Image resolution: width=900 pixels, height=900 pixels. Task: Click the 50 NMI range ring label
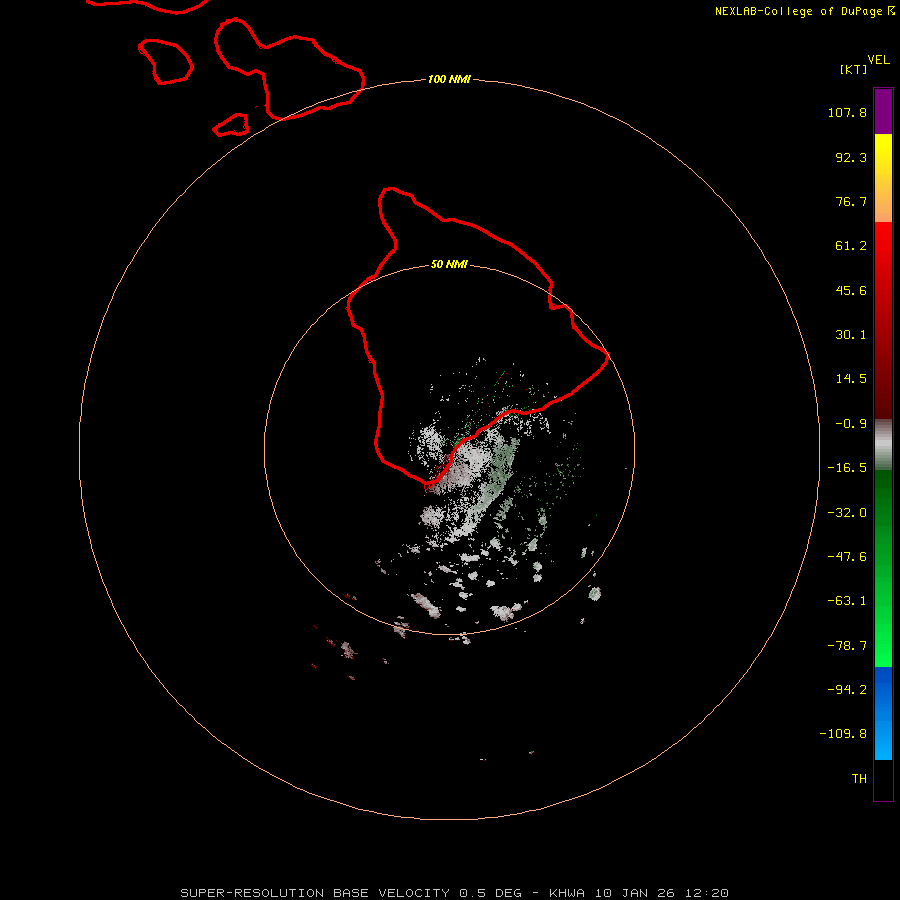(x=449, y=264)
